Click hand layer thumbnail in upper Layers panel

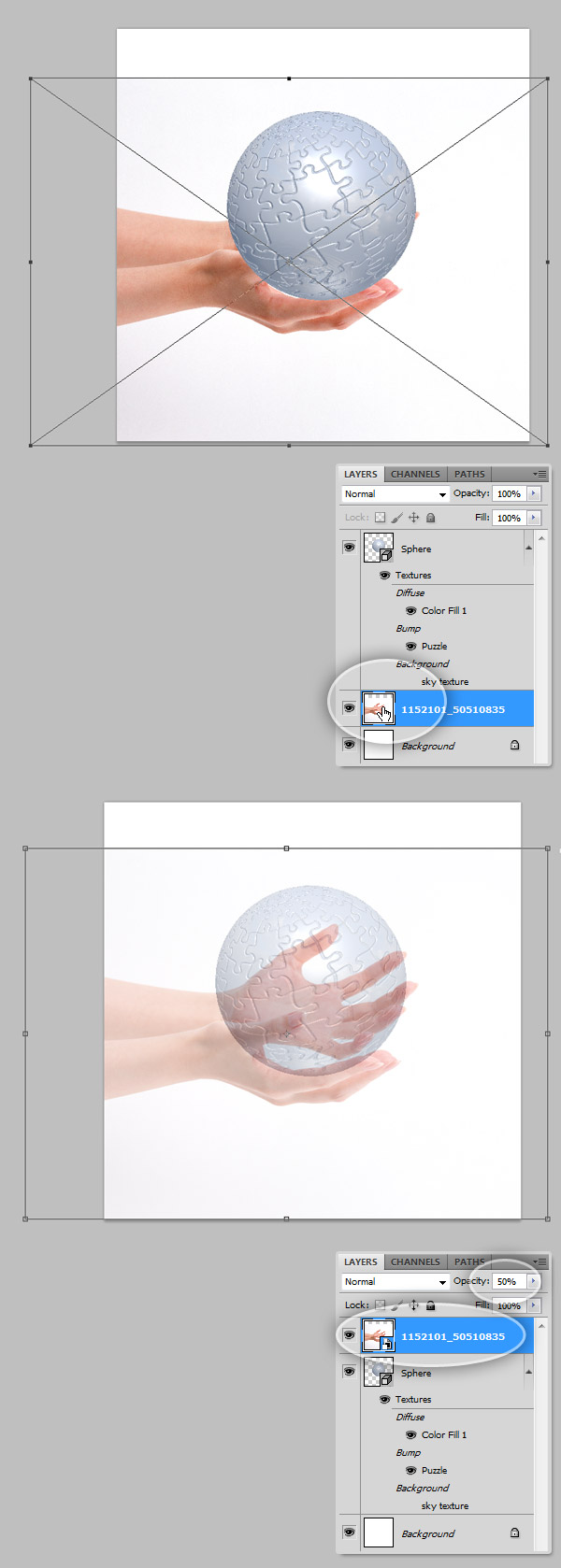(x=379, y=709)
